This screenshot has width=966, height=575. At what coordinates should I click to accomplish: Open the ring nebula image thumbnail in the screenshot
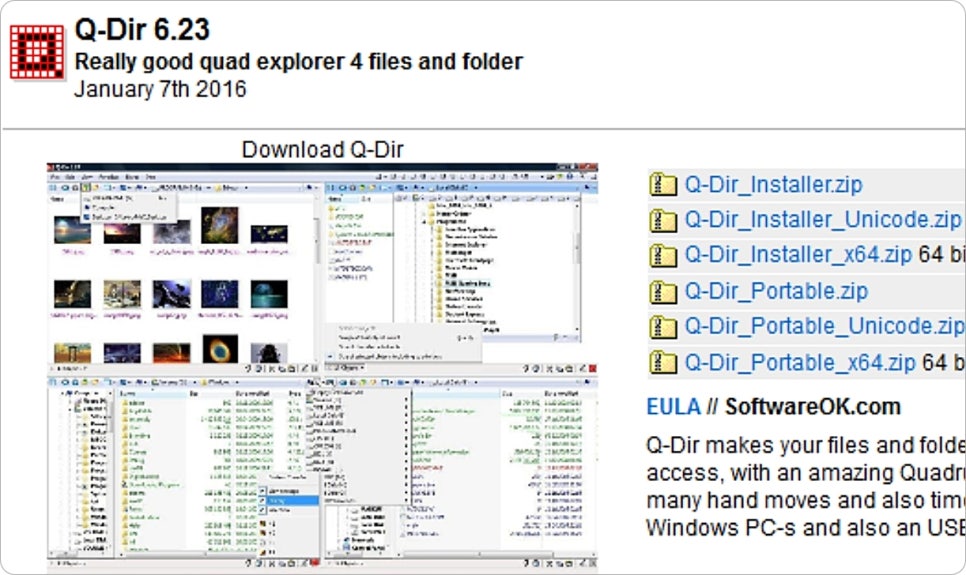tap(220, 349)
